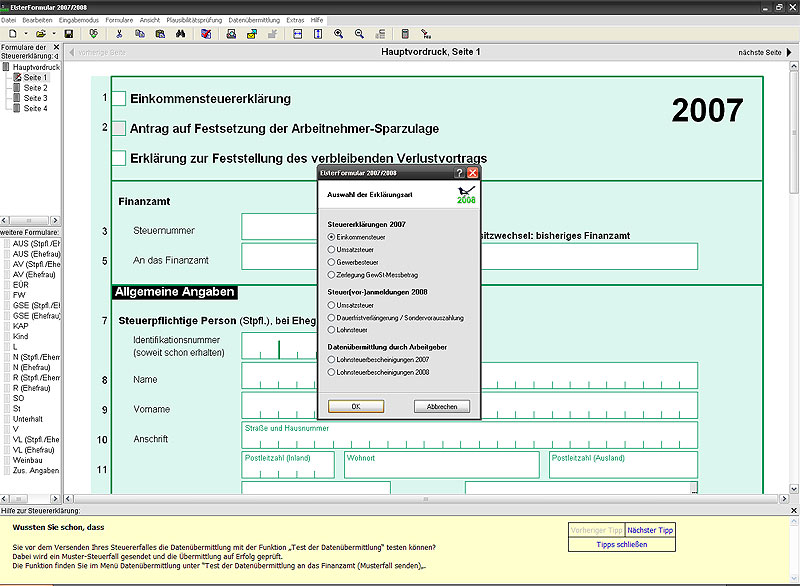Click the Open folder toolbar icon
Screen dimensions: 800x586
41,34
